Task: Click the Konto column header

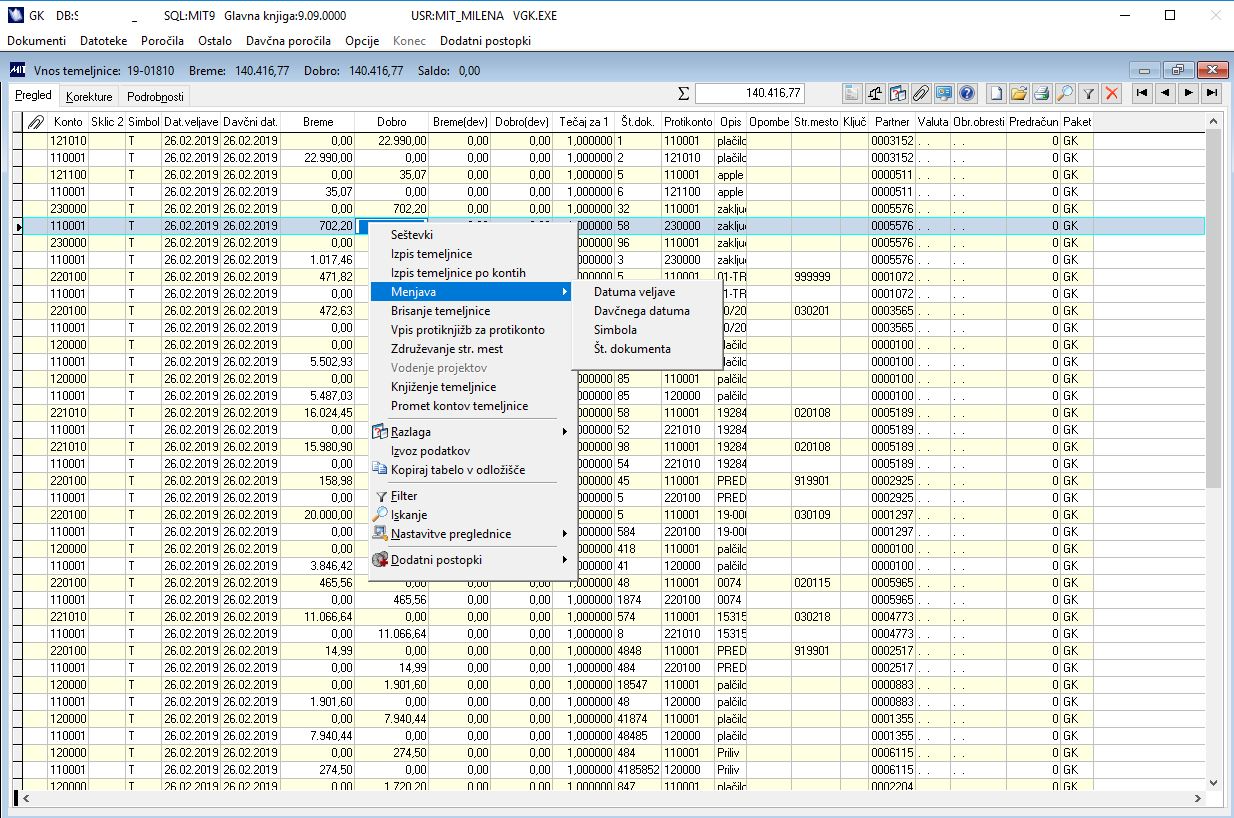Action: point(68,122)
